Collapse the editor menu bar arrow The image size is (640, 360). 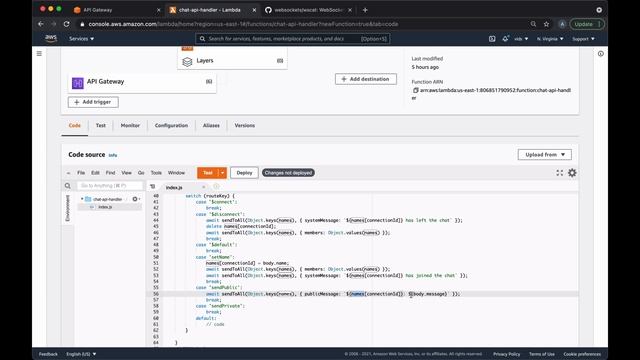tap(68, 173)
